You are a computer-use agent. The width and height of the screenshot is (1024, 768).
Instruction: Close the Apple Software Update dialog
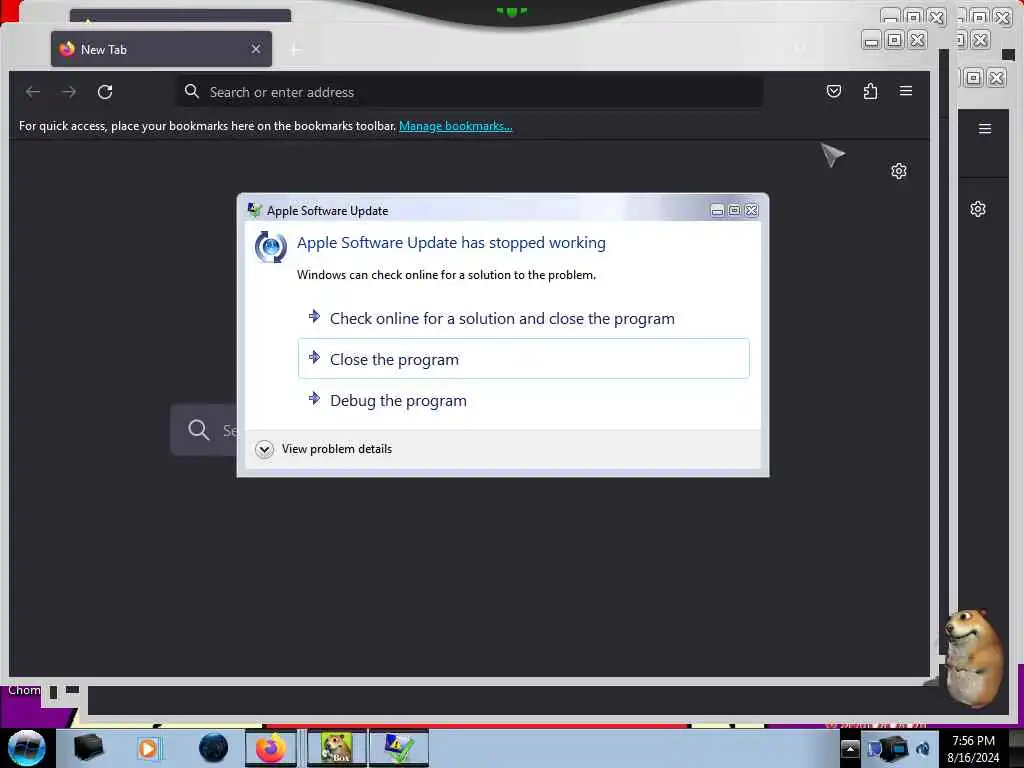752,210
